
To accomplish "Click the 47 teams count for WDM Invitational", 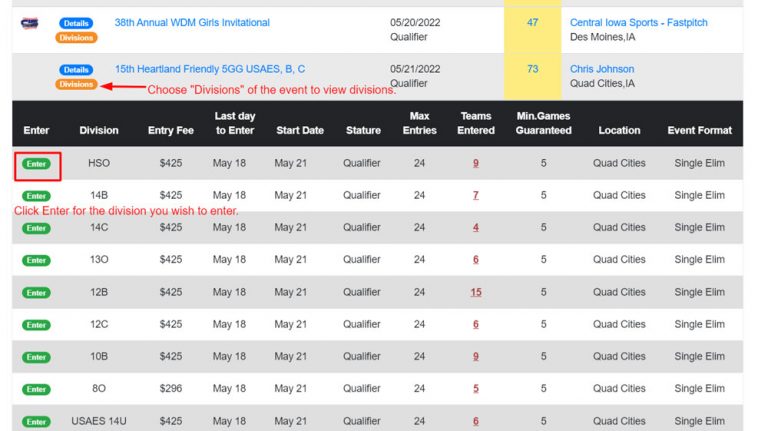I will point(532,23).
